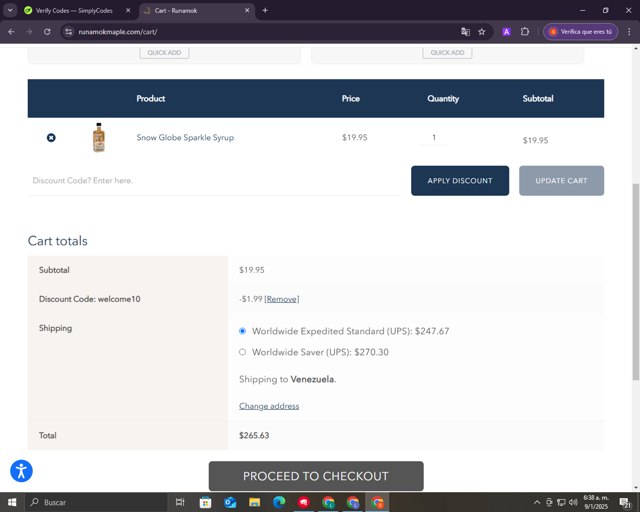This screenshot has width=640, height=512.
Task: Switch to Verify Codes SimplyCodes tab
Action: point(74,11)
